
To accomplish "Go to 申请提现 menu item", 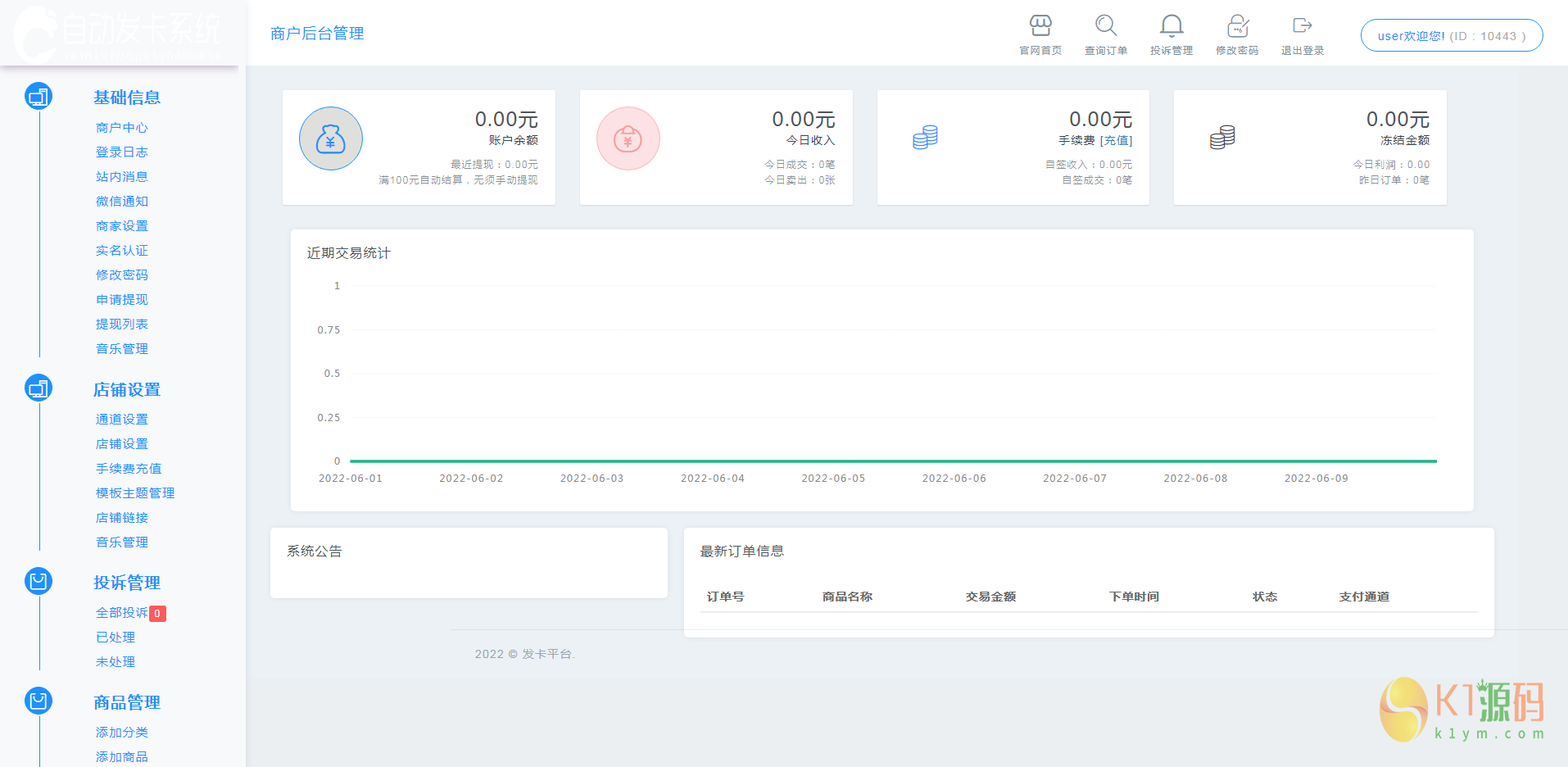I will point(122,300).
